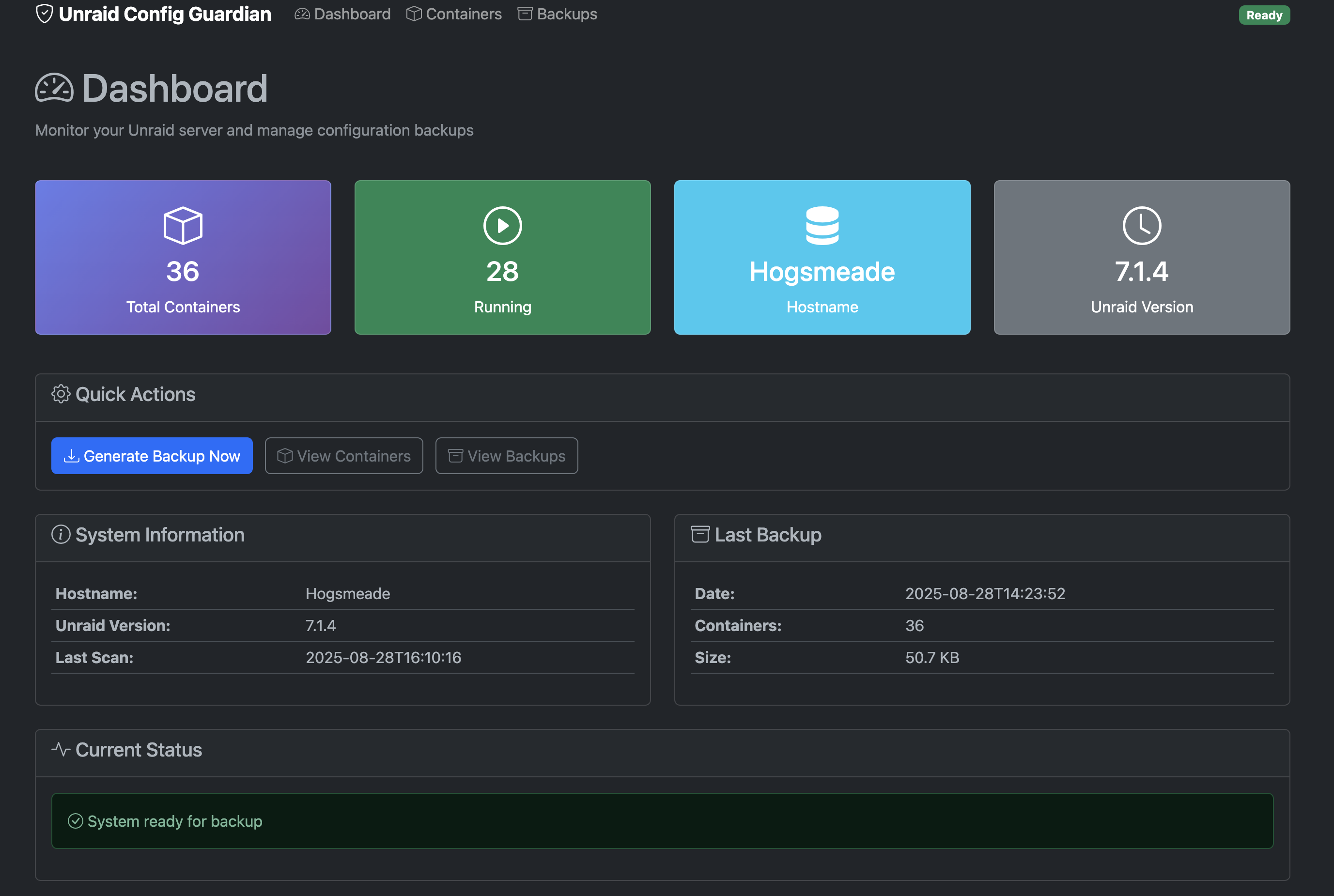
Task: Click the clock icon on Unraid Version card
Action: (x=1141, y=226)
